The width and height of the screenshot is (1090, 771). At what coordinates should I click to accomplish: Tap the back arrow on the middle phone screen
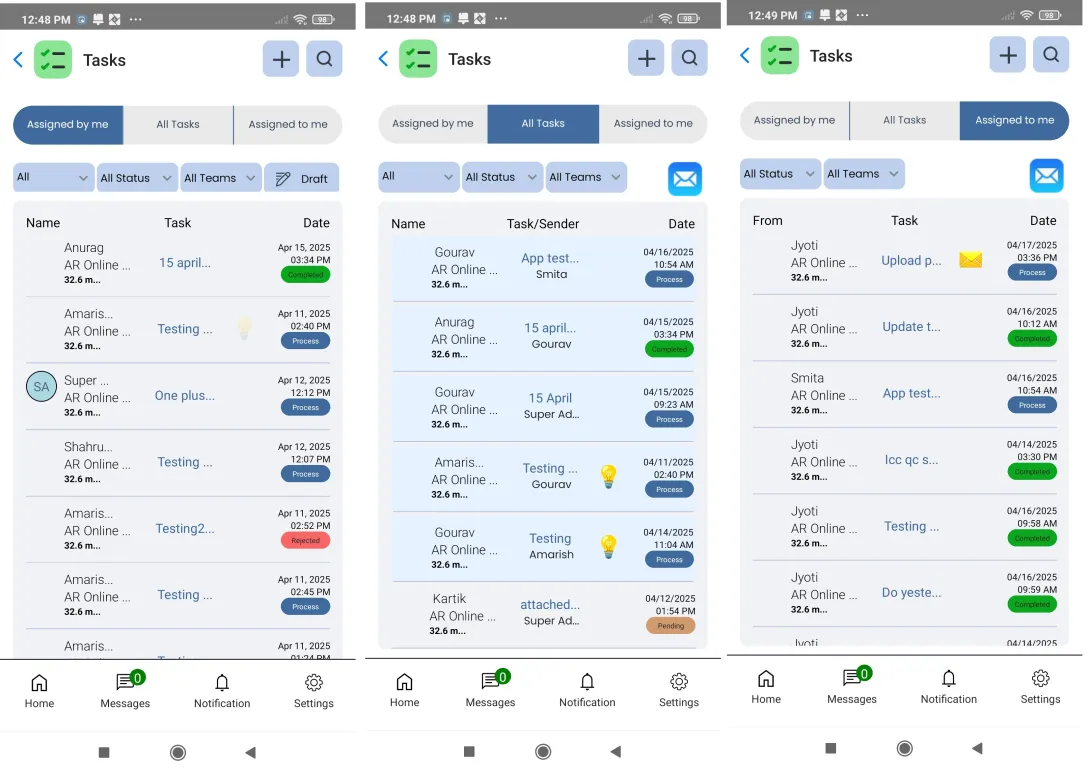(384, 58)
